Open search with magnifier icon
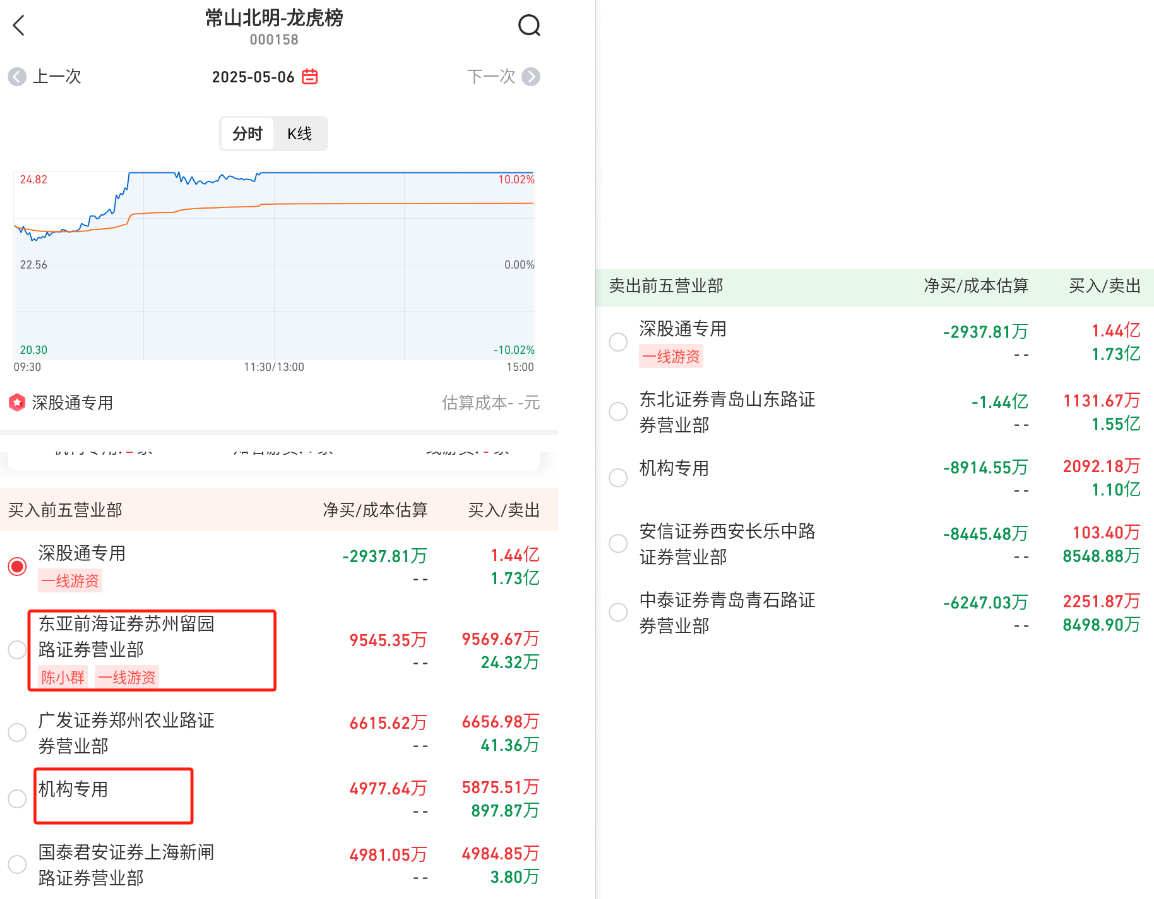Image resolution: width=1154 pixels, height=899 pixels. (x=529, y=26)
